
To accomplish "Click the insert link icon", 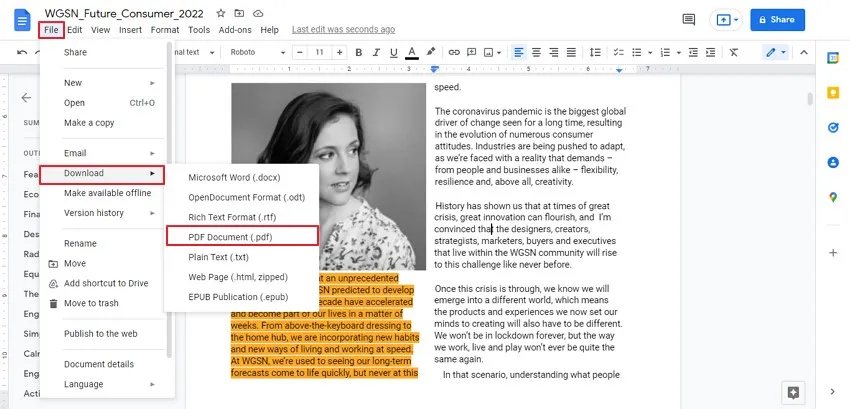I will 454,53.
